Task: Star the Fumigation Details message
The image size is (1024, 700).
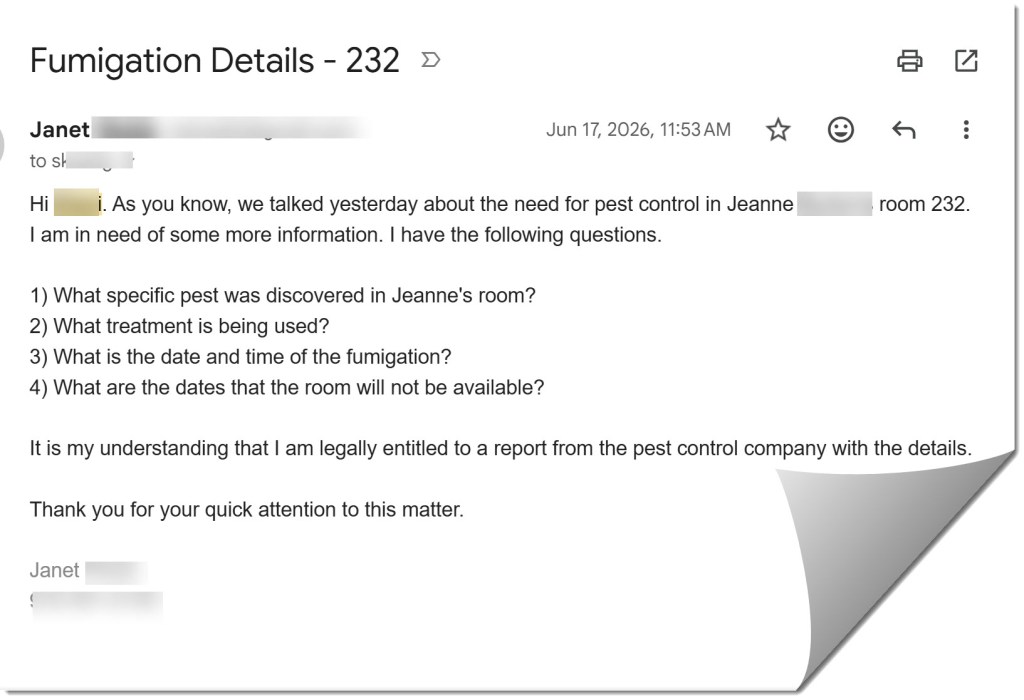Action: point(778,129)
